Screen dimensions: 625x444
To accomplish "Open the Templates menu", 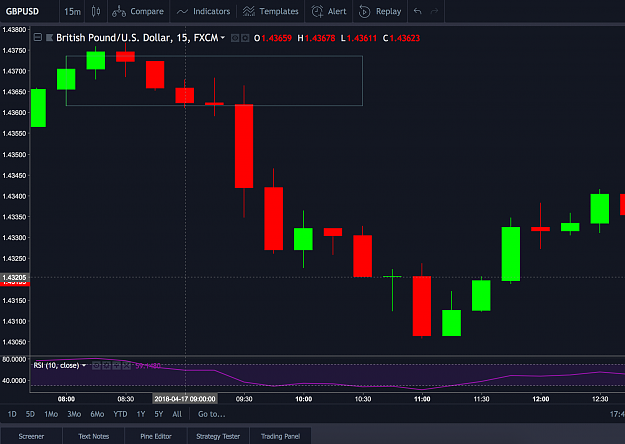I will coord(271,12).
